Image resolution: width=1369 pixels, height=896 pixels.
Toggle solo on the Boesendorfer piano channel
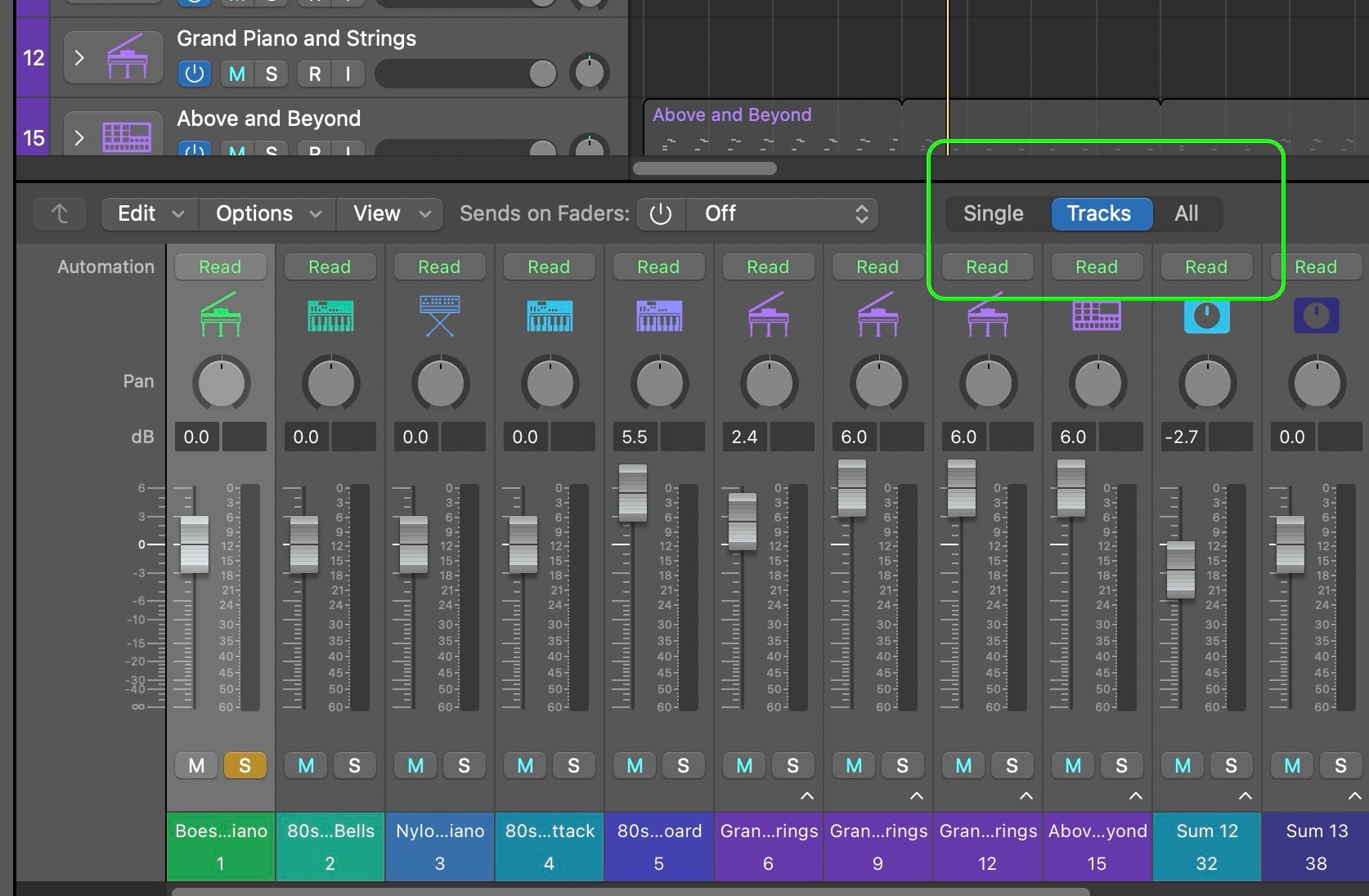(245, 766)
